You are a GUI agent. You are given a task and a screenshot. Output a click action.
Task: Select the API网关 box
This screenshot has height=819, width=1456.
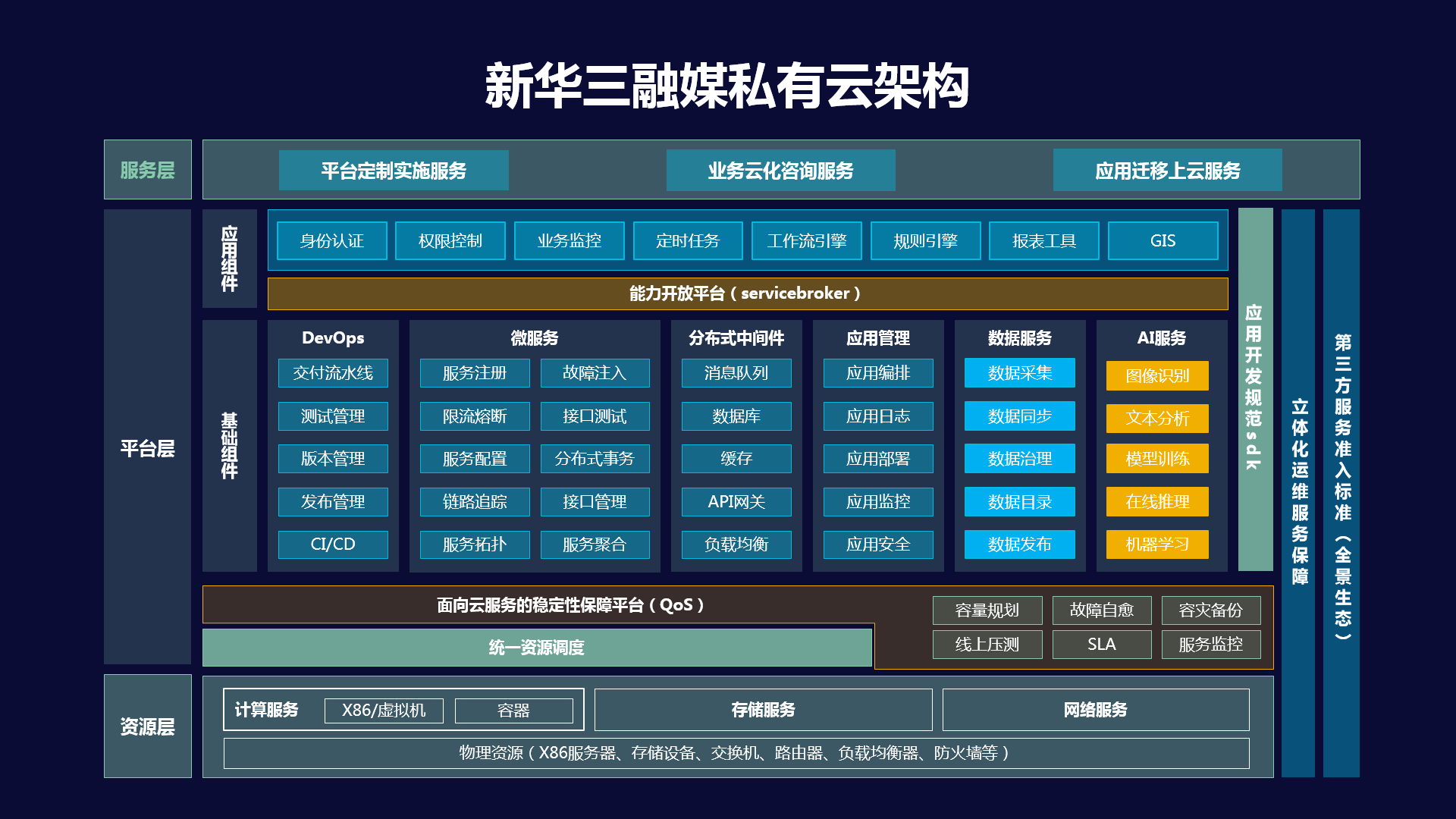coord(736,502)
